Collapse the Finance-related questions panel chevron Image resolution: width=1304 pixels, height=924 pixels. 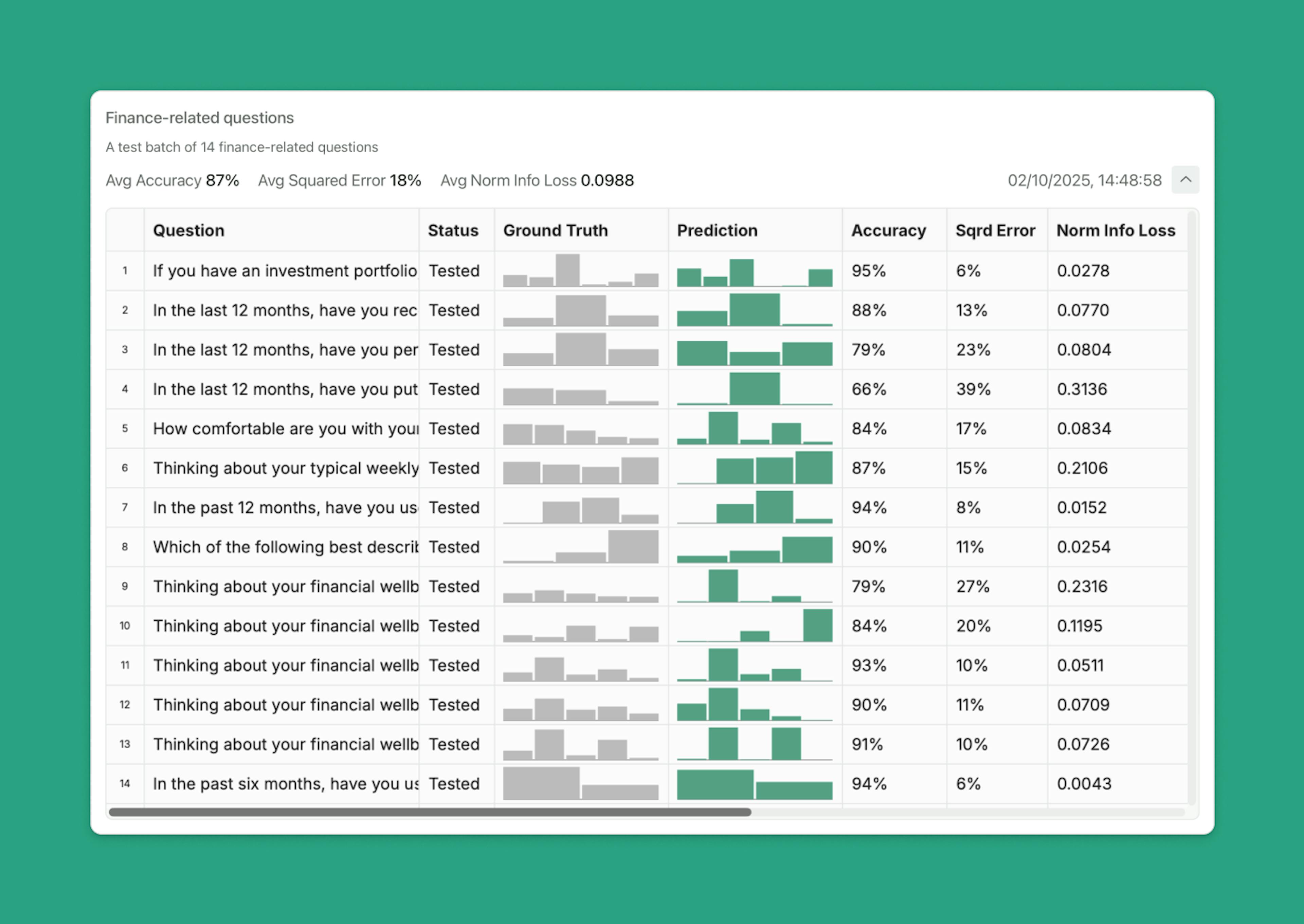pyautogui.click(x=1185, y=180)
